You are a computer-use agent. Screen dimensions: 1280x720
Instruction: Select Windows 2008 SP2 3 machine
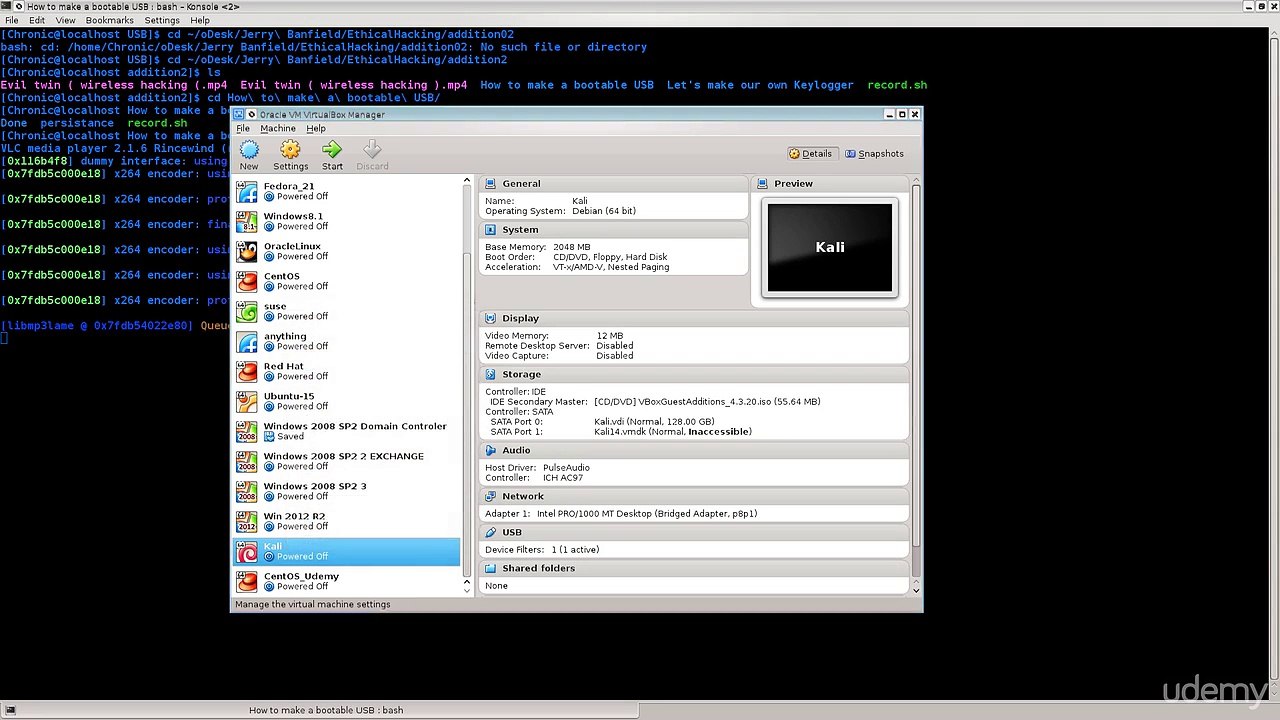(x=347, y=491)
